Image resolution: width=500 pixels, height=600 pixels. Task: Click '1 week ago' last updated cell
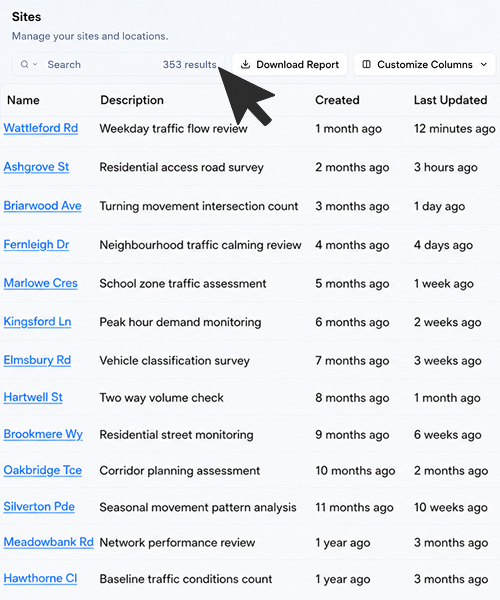[x=444, y=284]
